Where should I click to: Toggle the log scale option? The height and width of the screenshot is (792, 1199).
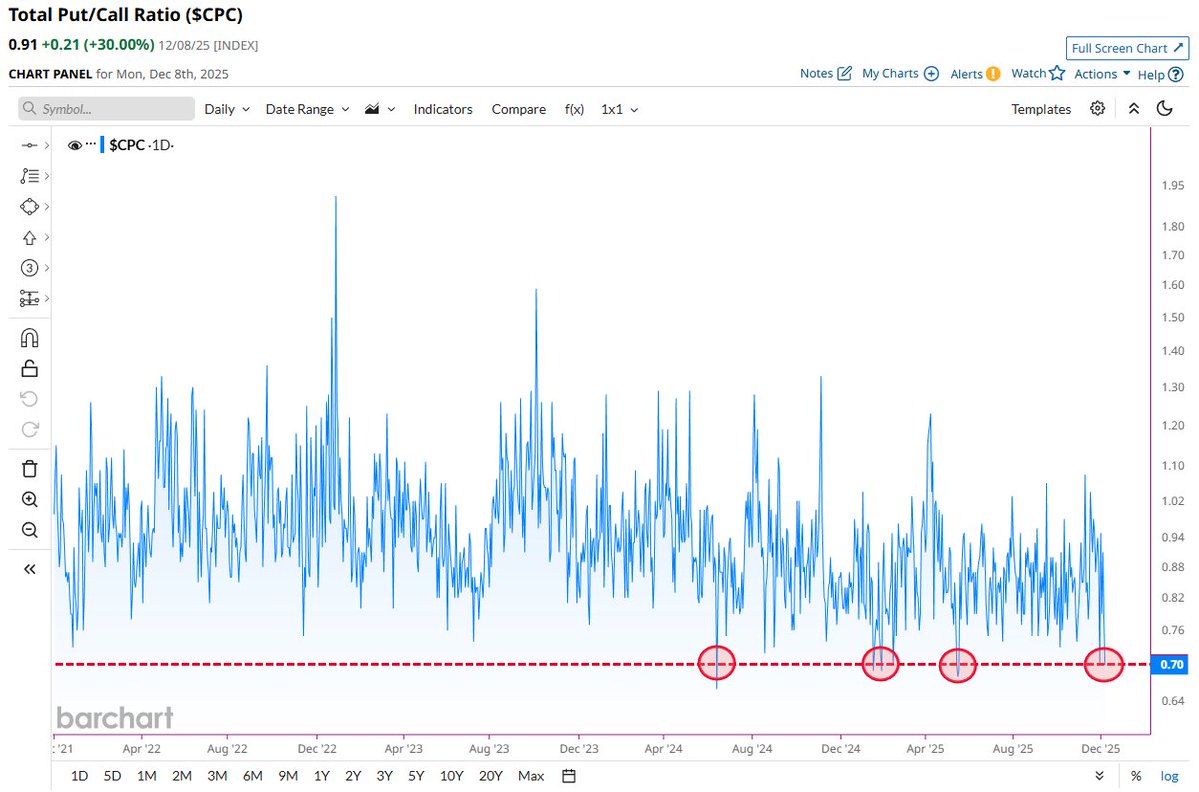(1169, 776)
